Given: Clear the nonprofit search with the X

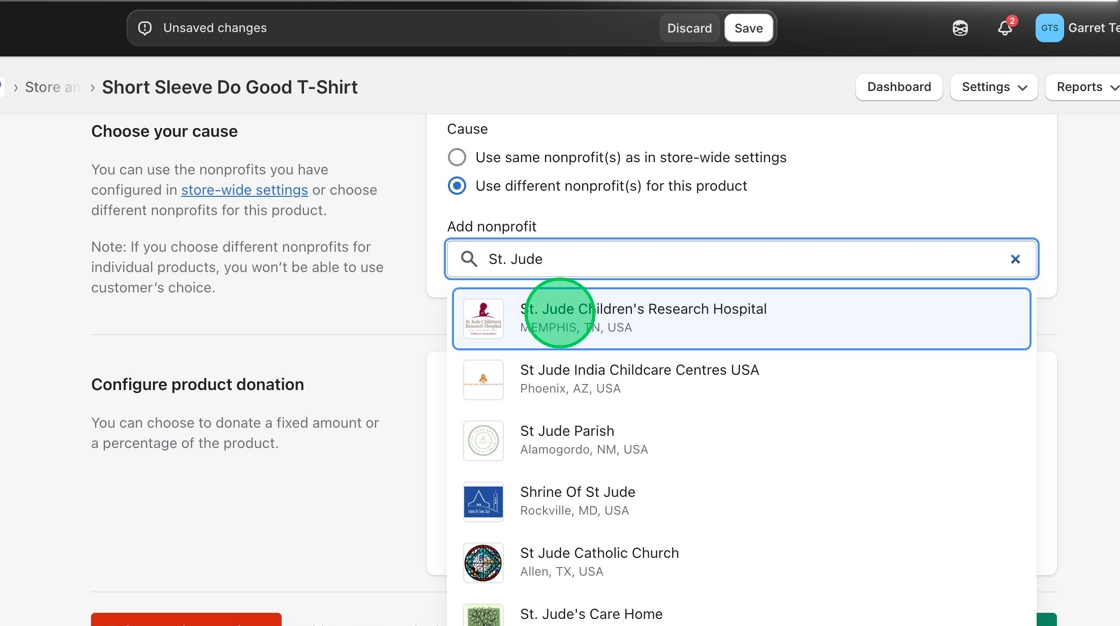Looking at the screenshot, I should (1015, 259).
